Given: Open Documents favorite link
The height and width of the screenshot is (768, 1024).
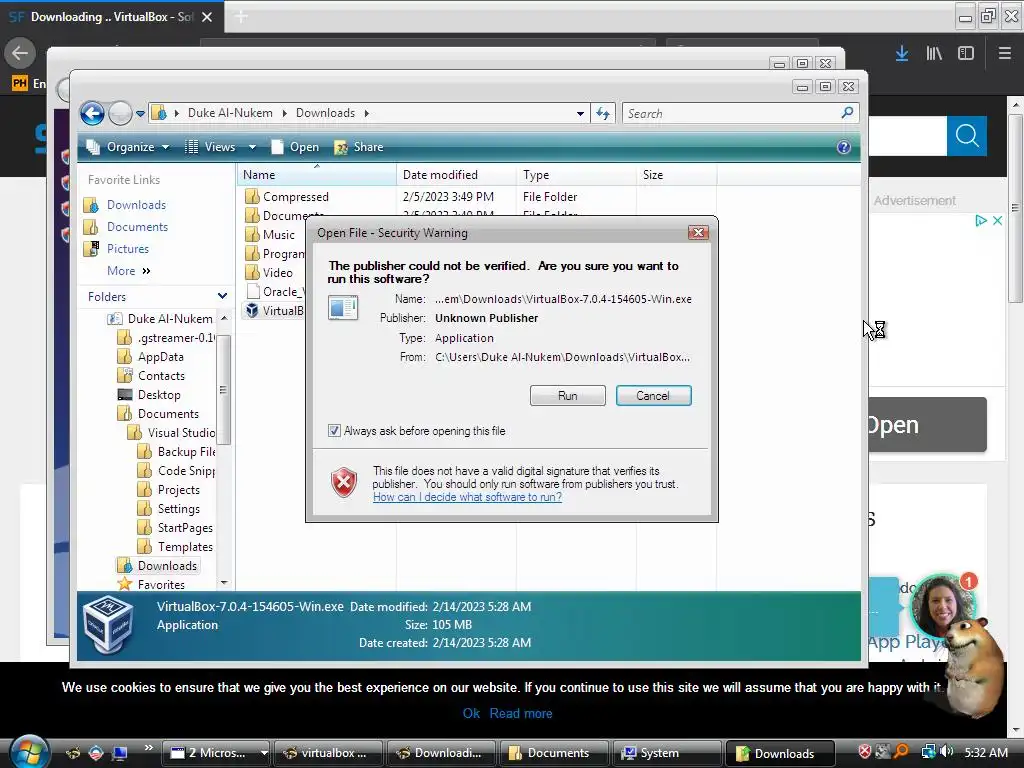Looking at the screenshot, I should (137, 227).
